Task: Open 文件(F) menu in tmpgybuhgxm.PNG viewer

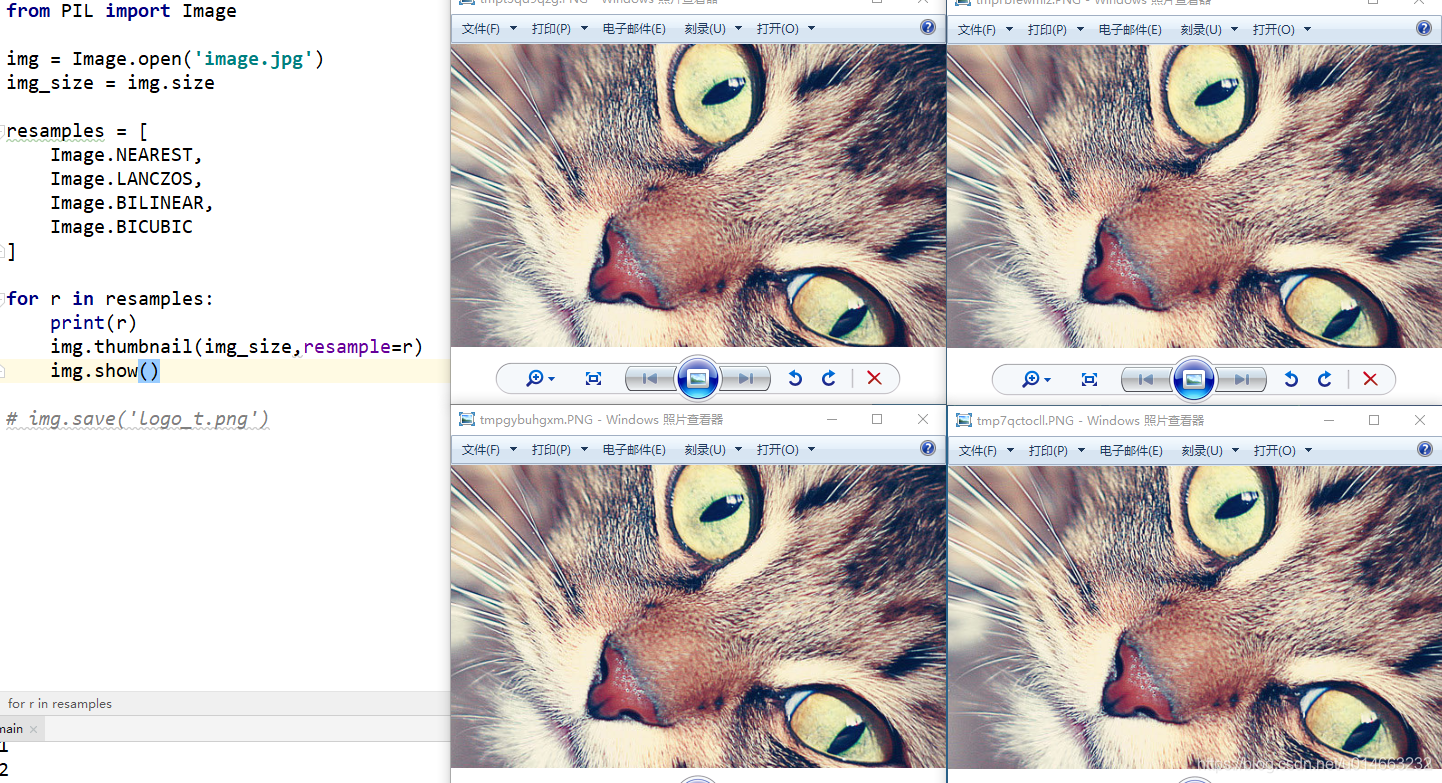Action: (489, 450)
